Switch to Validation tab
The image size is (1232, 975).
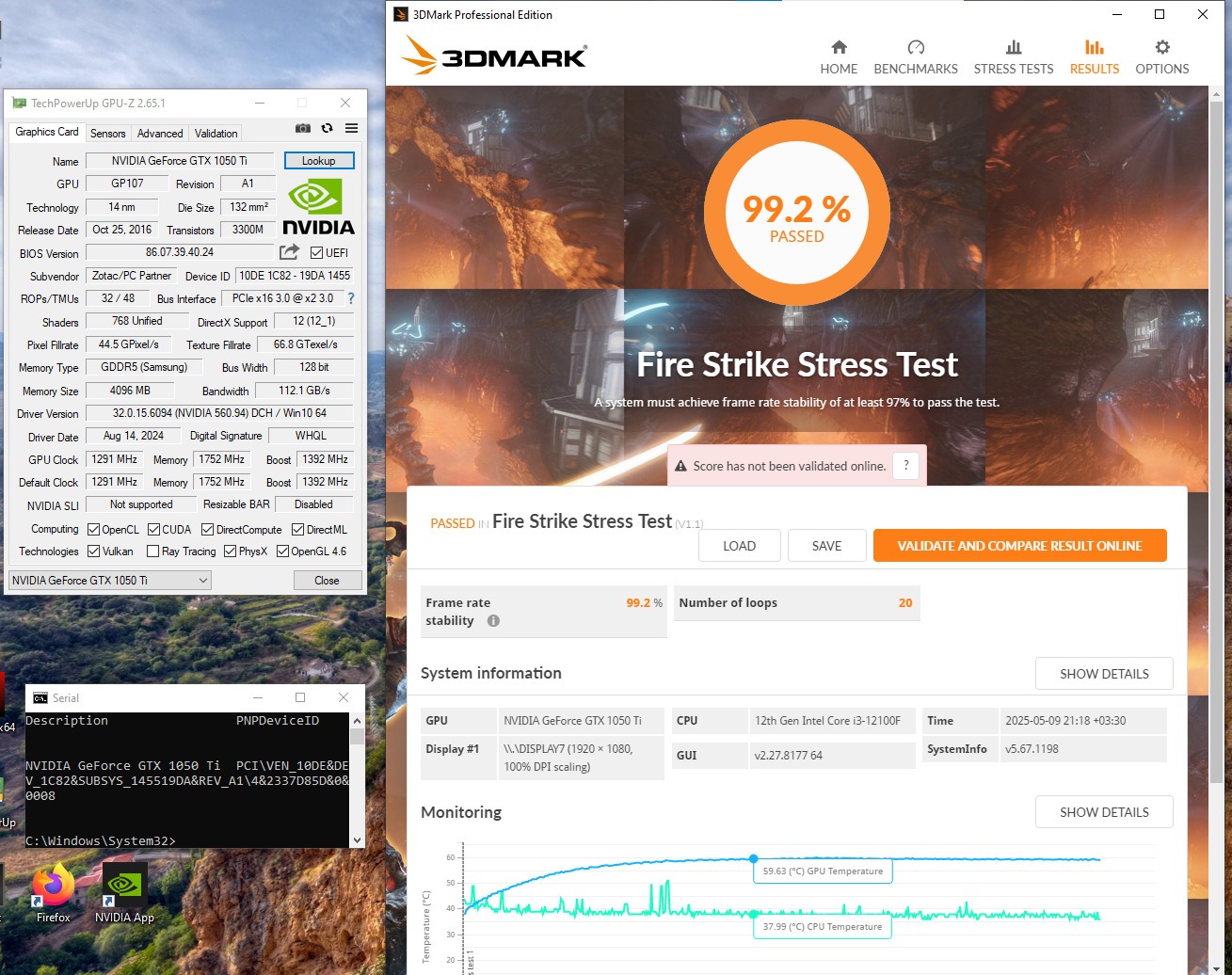(x=216, y=134)
